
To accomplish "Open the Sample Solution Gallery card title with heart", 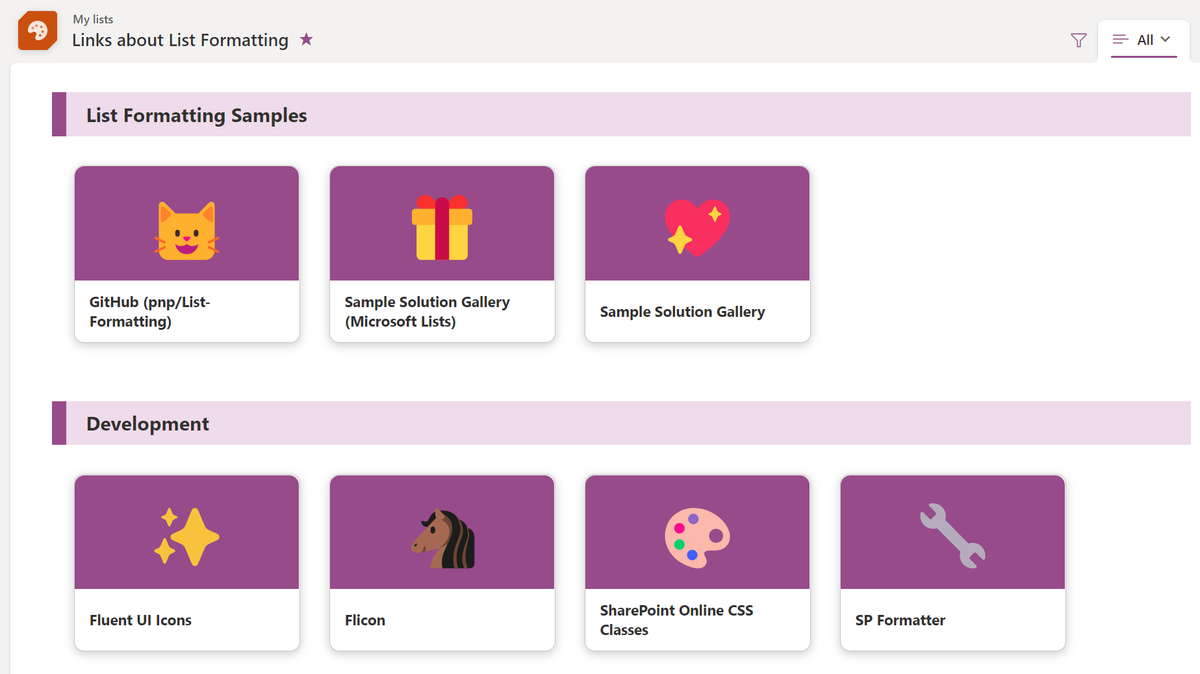I will 682,312.
